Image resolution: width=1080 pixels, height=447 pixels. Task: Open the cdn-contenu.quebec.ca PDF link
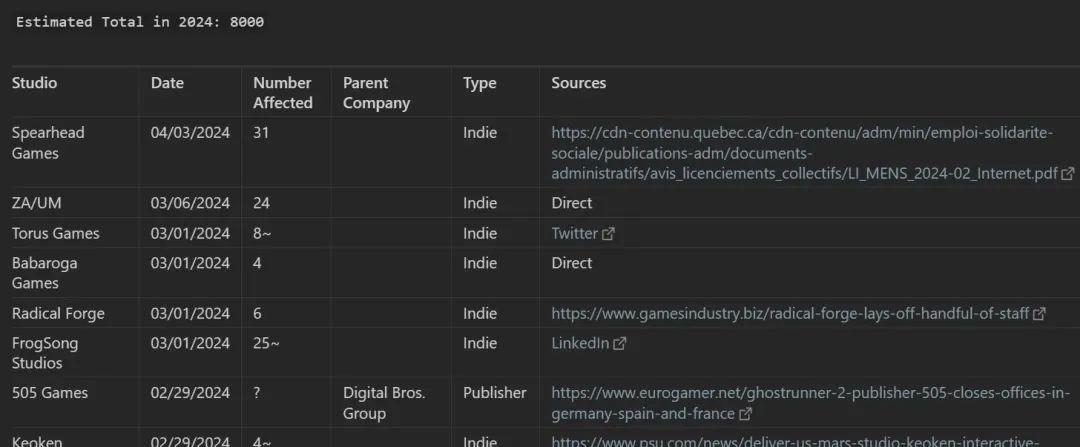pyautogui.click(x=800, y=153)
